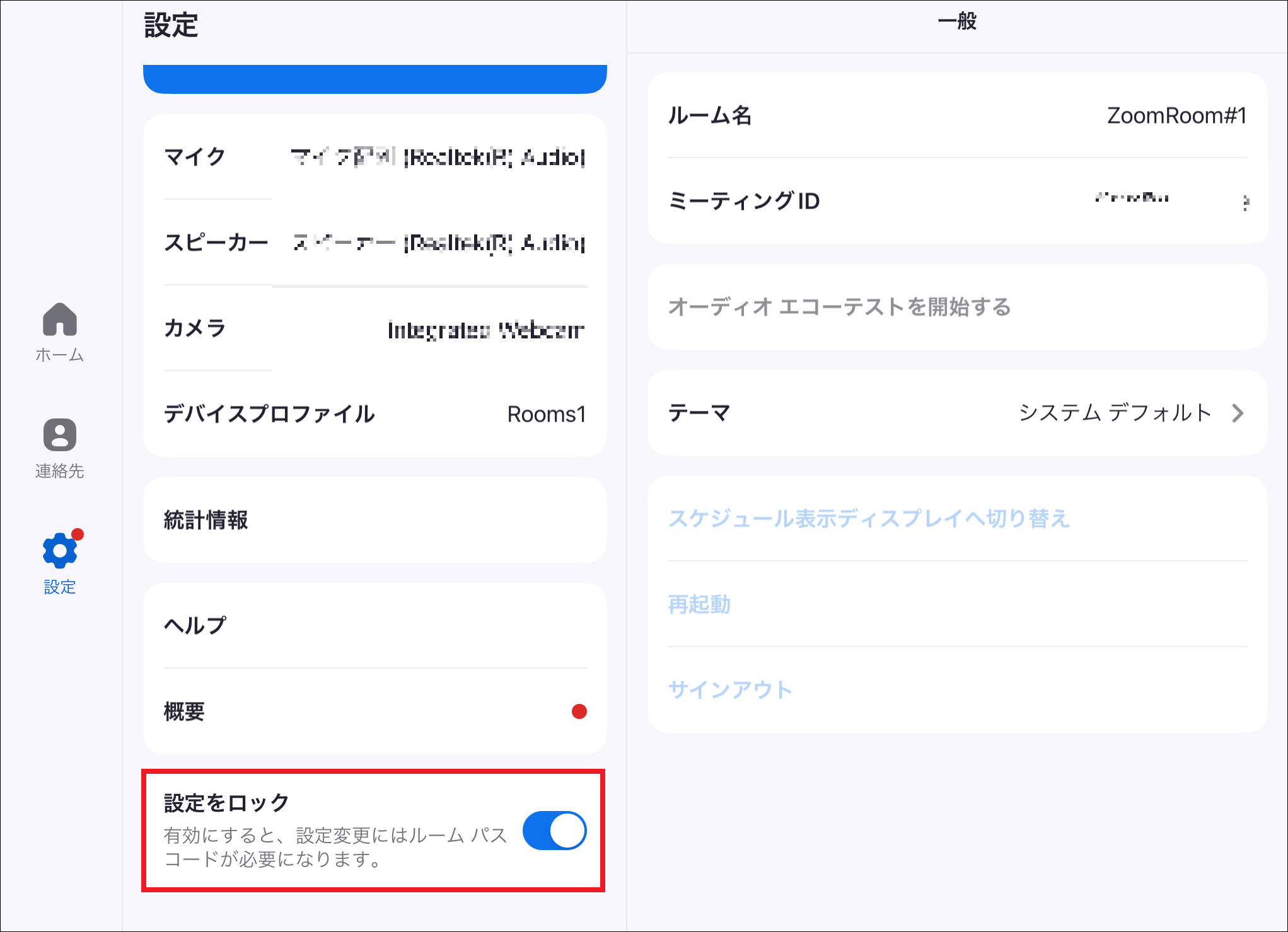Open the マイク device selection
The width and height of the screenshot is (1288, 932).
pos(374,159)
